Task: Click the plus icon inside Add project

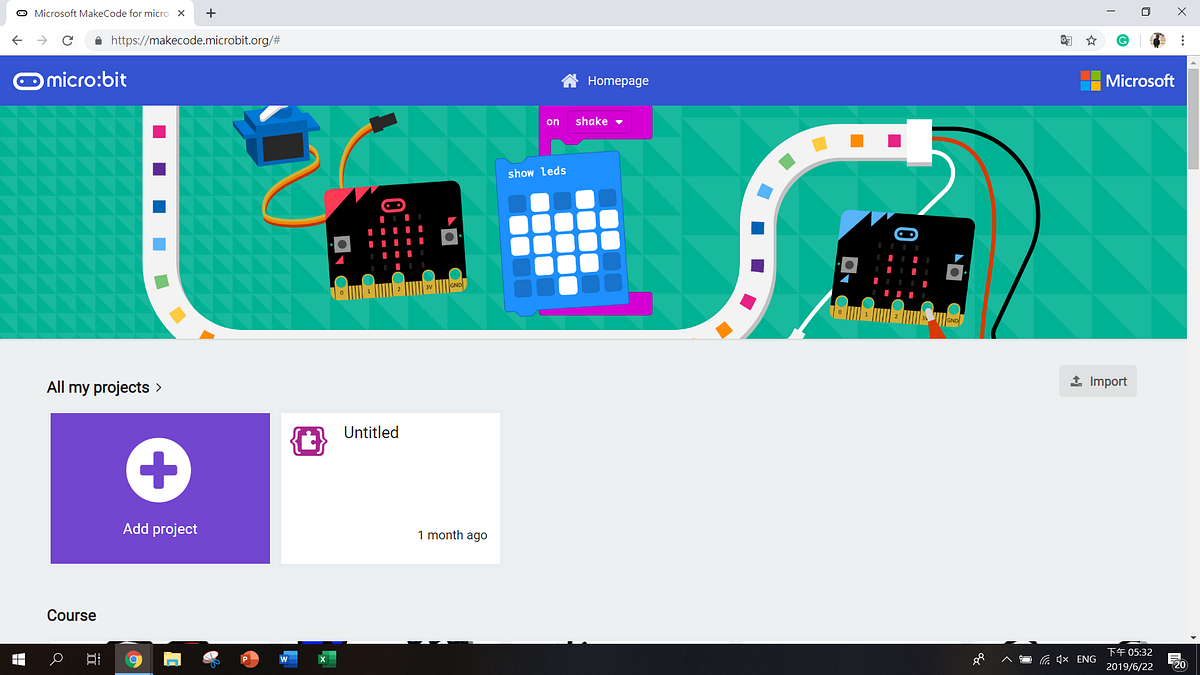Action: tap(159, 470)
